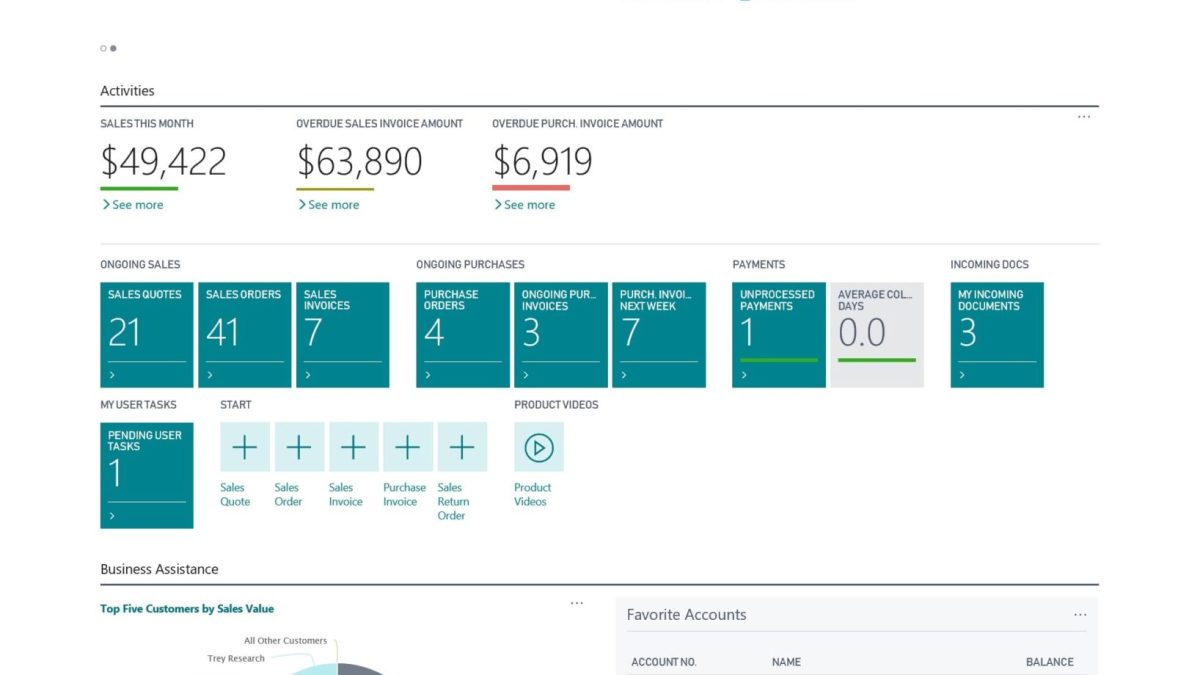This screenshot has height=675, width=1200.
Task: Open Top Five Customers by Sales Value report
Action: (x=187, y=608)
